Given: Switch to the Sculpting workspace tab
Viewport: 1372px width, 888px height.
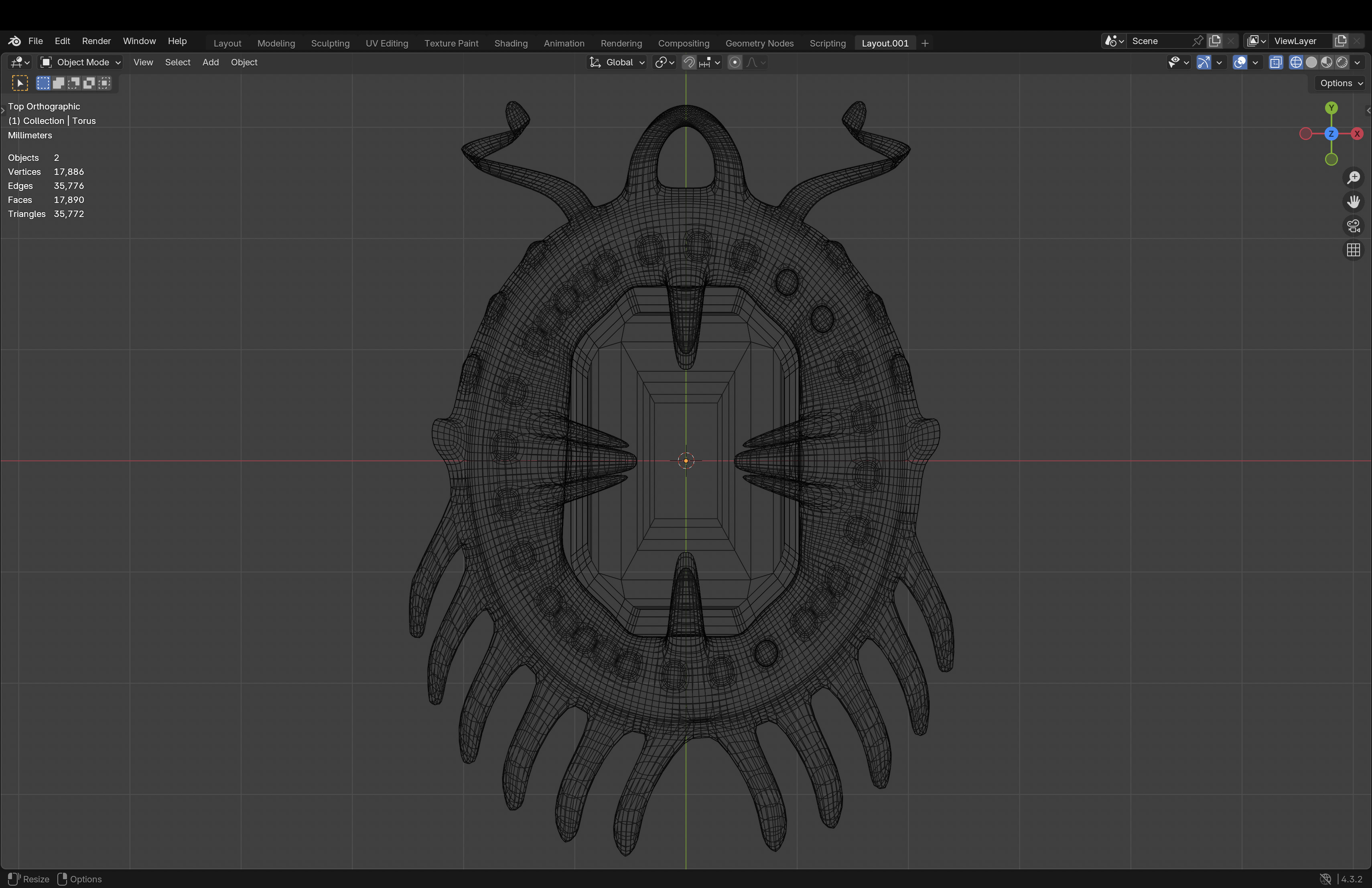Looking at the screenshot, I should pos(330,43).
